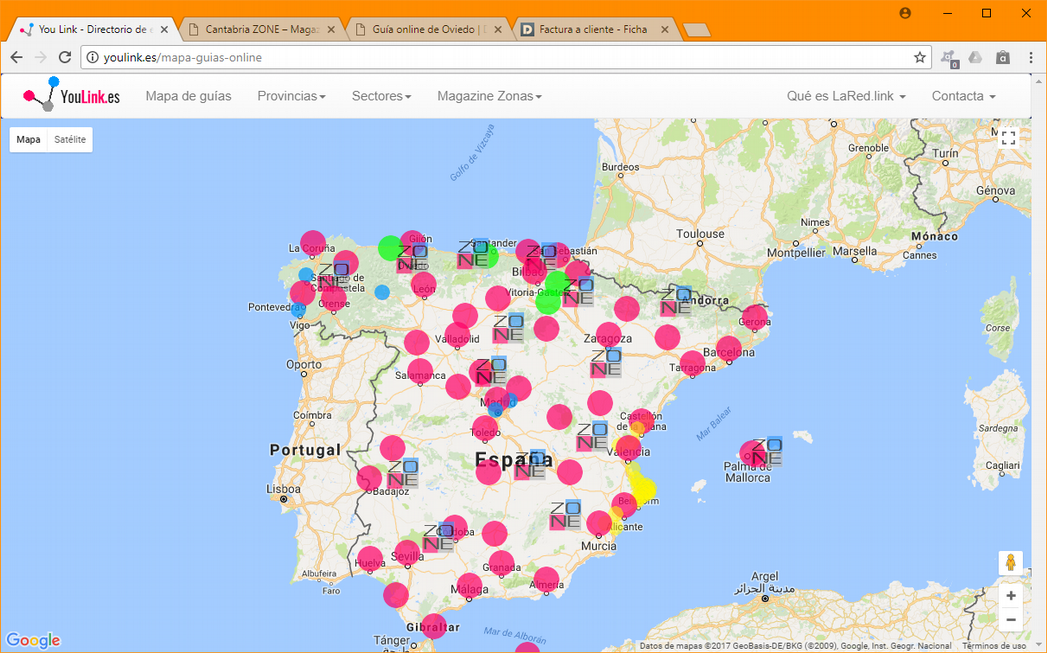Select the Street View pegman
This screenshot has width=1047, height=653.
(x=1010, y=563)
